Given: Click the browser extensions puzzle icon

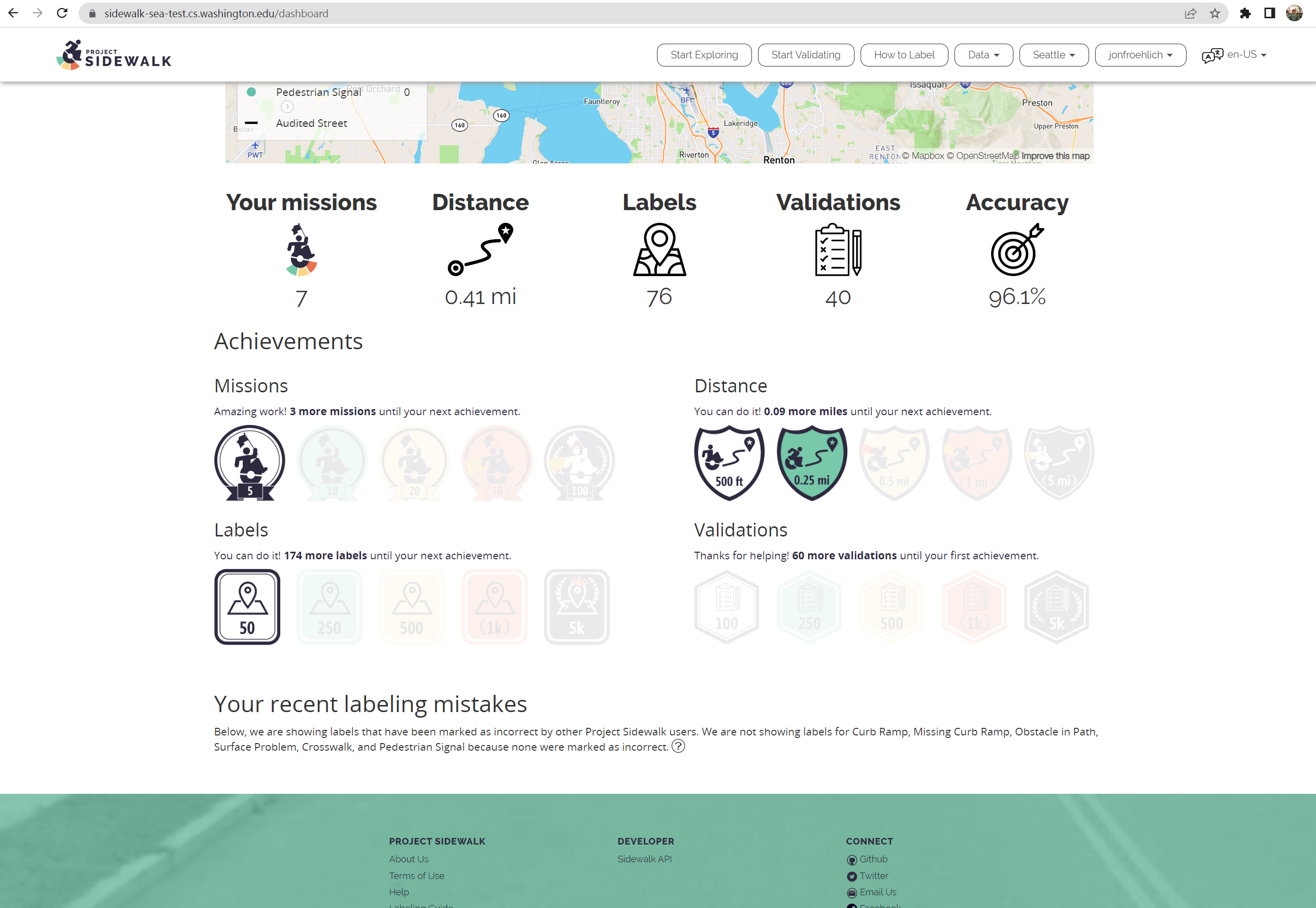Looking at the screenshot, I should coord(1245,13).
